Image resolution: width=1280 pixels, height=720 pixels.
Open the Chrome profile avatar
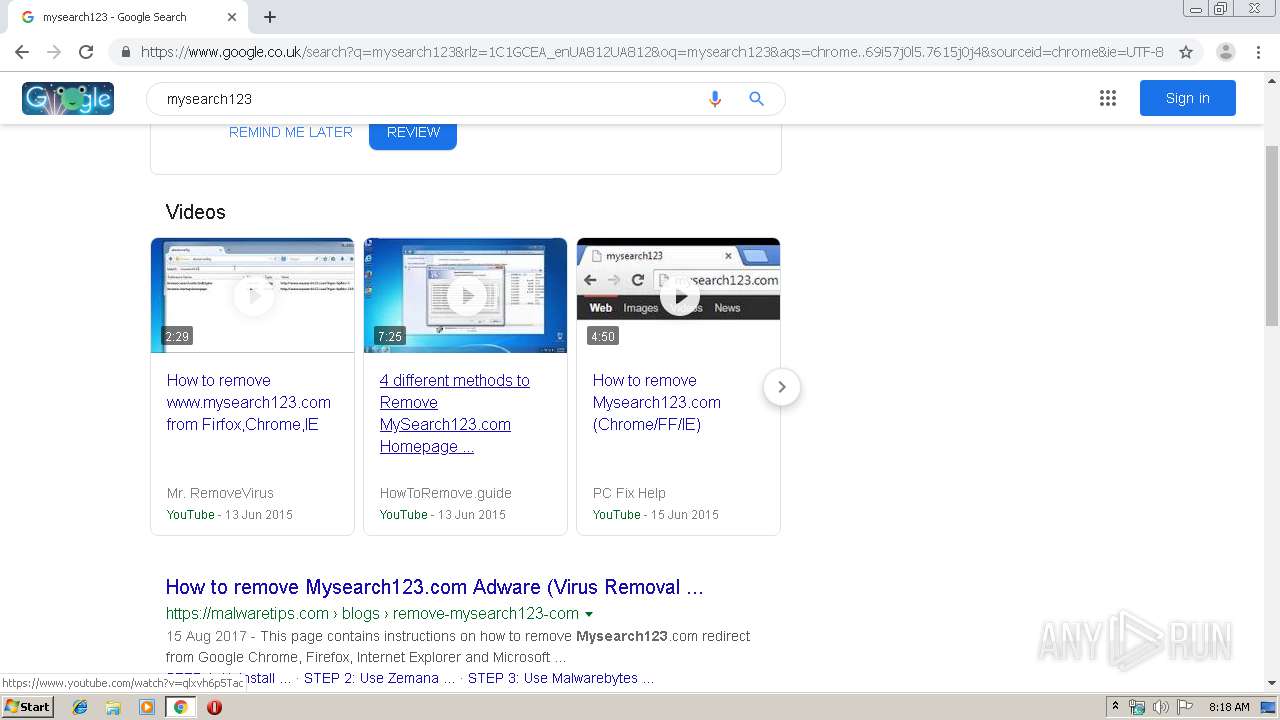click(x=1226, y=52)
